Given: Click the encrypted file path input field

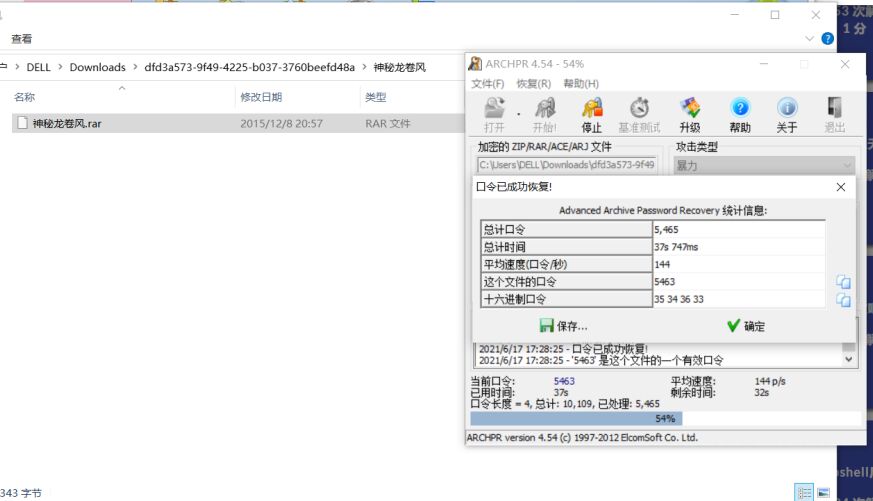Looking at the screenshot, I should [567, 165].
